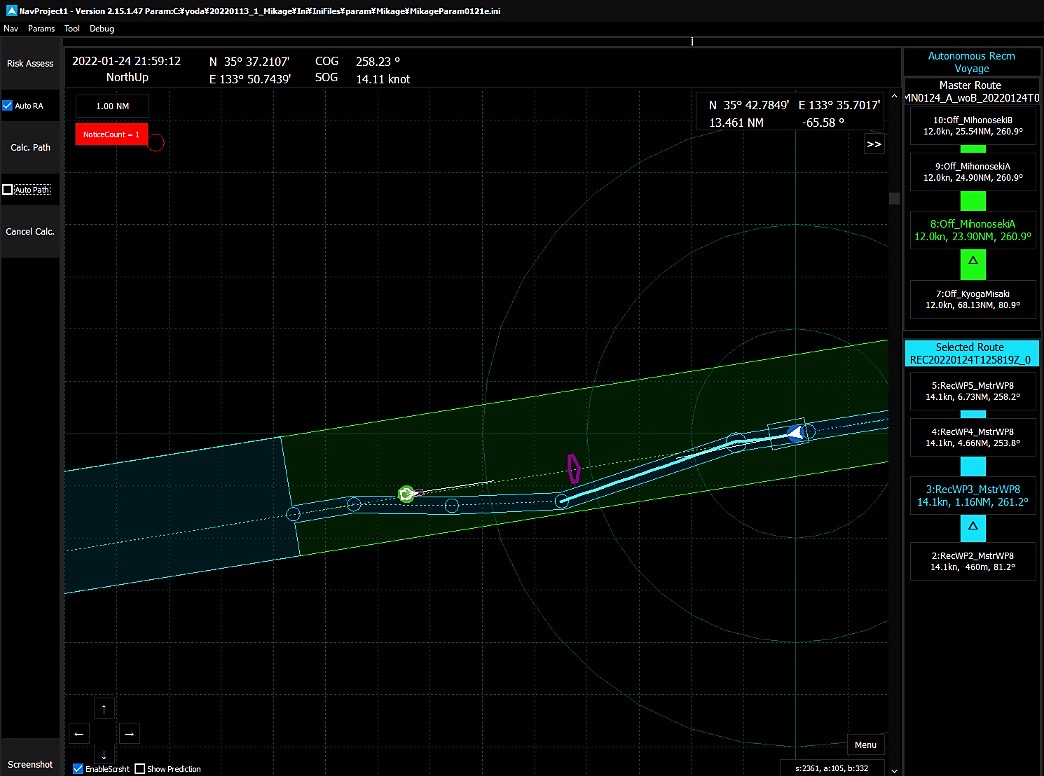Click the cursor longitude E 133° 35.7017'
This screenshot has width=1044, height=776.
pos(840,105)
